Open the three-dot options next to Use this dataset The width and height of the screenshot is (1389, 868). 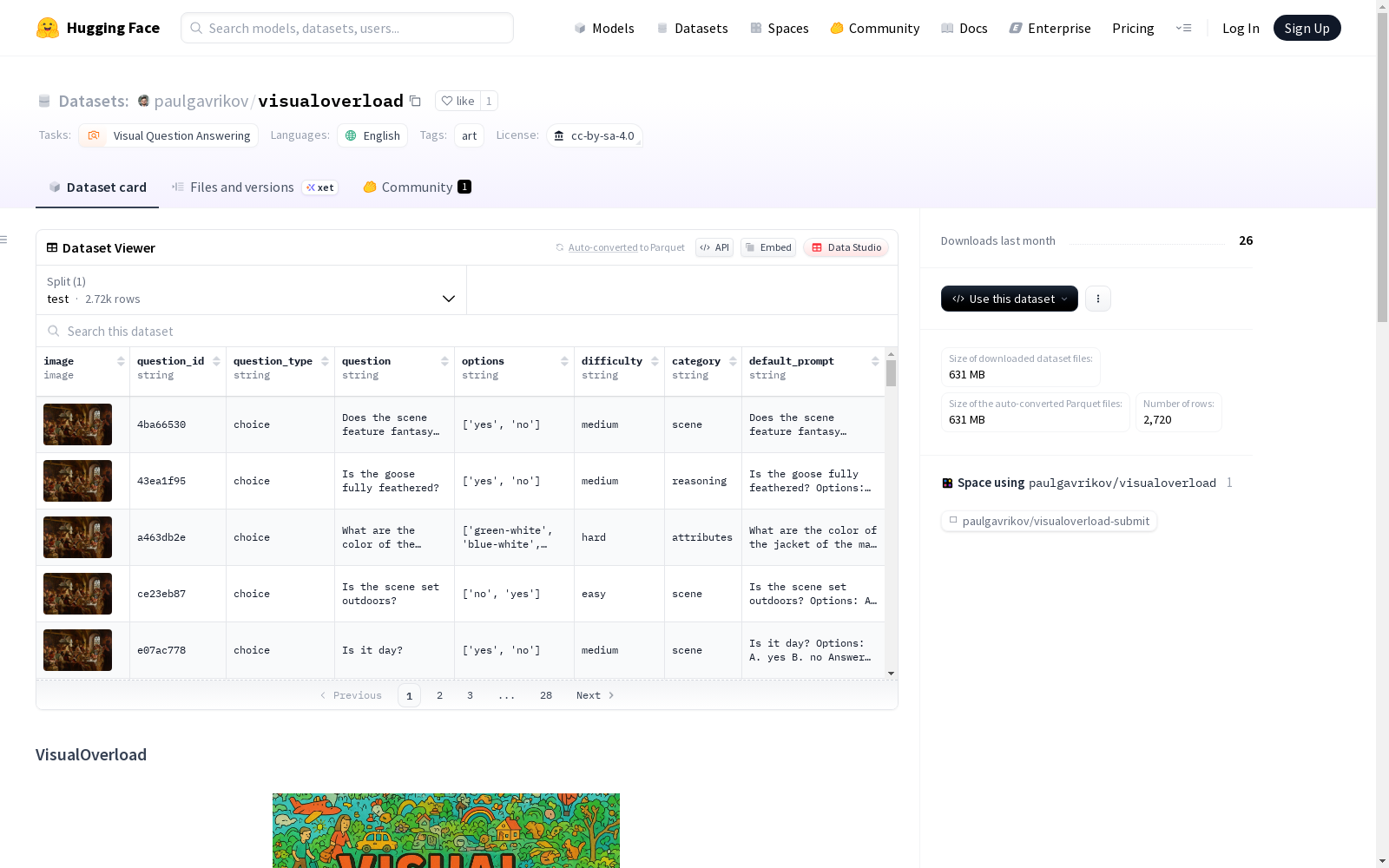click(x=1098, y=299)
